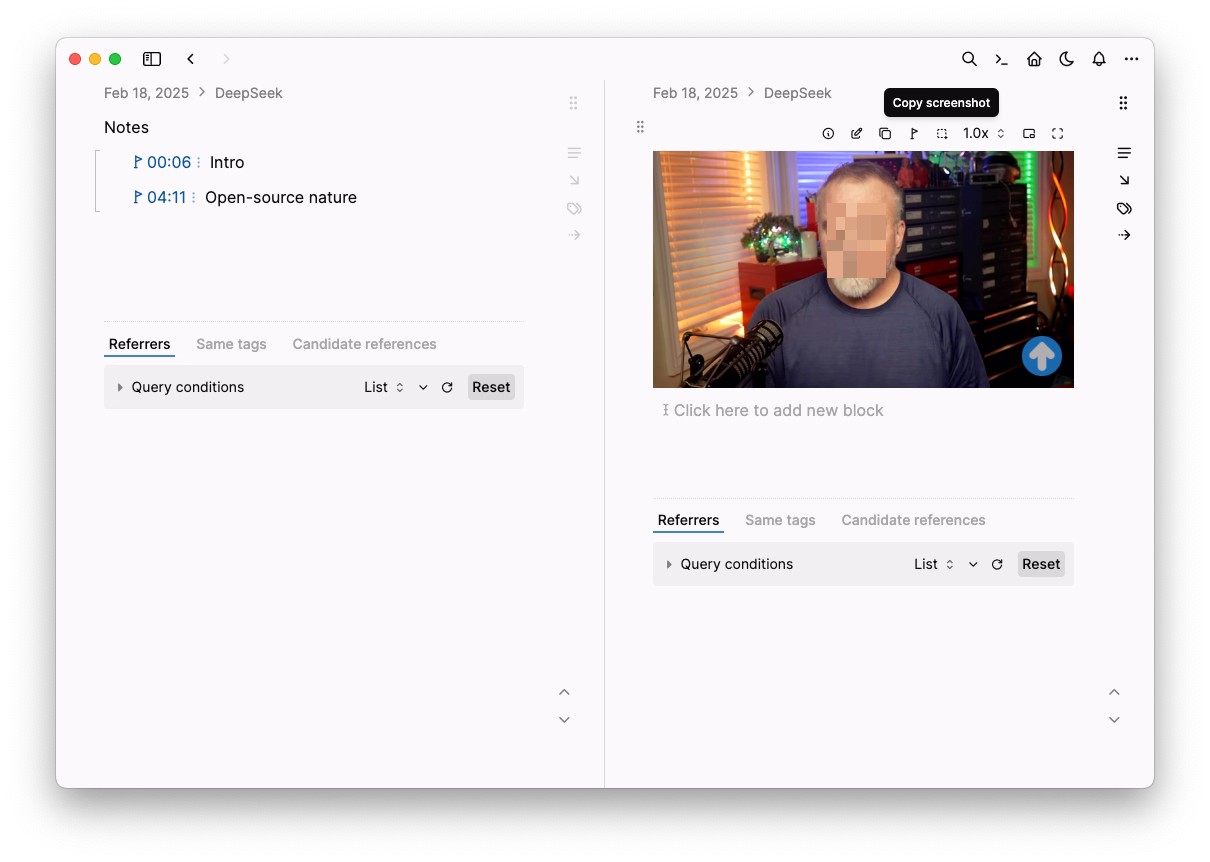
Task: Click the down chevron at right pane bottom
Action: (x=1114, y=720)
